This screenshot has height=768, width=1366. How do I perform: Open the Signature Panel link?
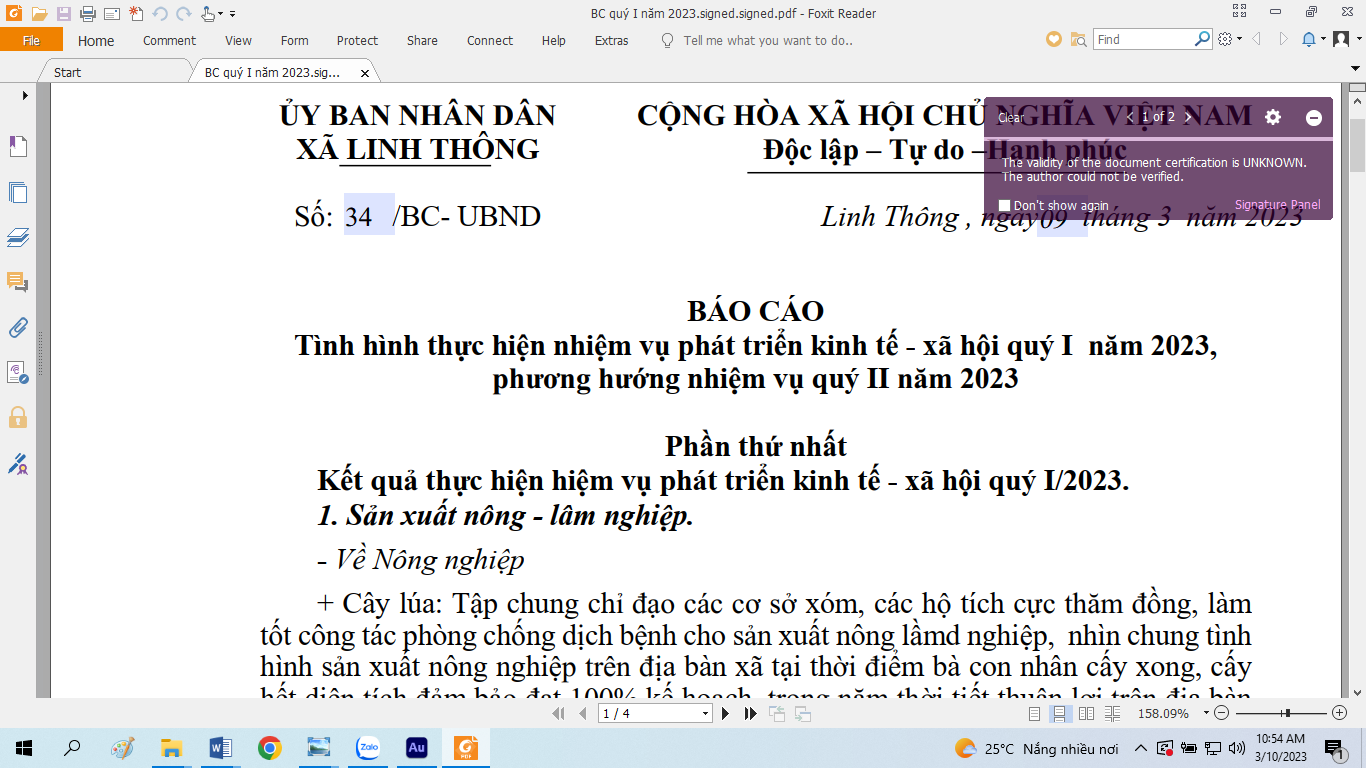click(1277, 205)
